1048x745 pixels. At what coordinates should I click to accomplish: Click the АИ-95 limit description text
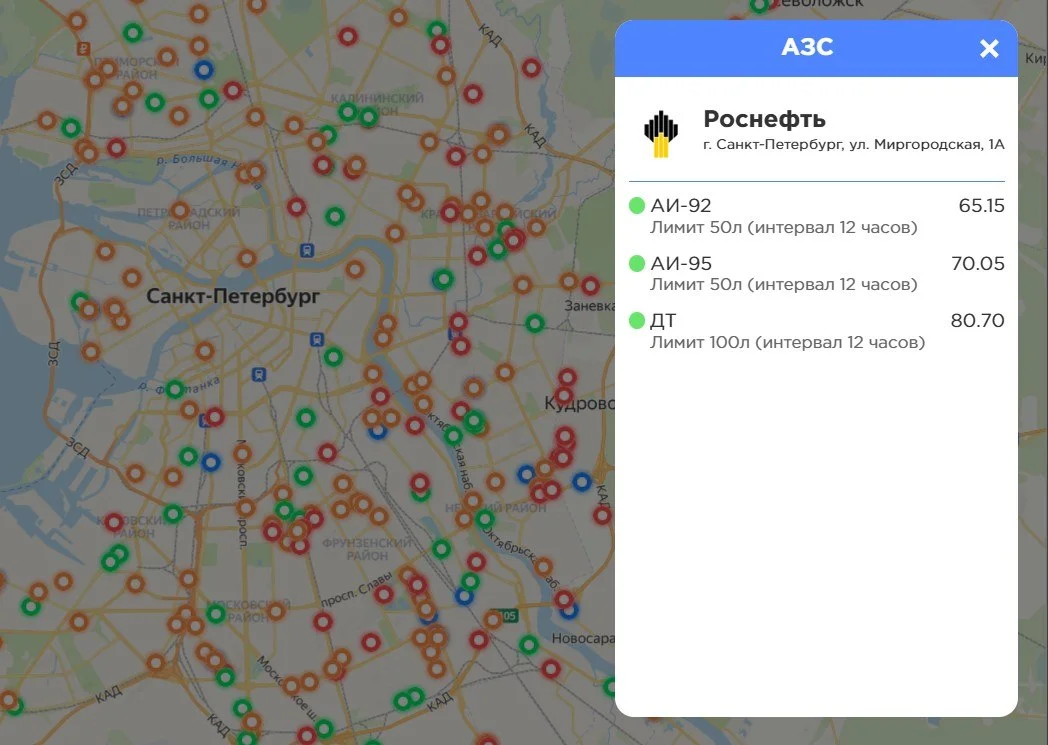pyautogui.click(x=783, y=285)
